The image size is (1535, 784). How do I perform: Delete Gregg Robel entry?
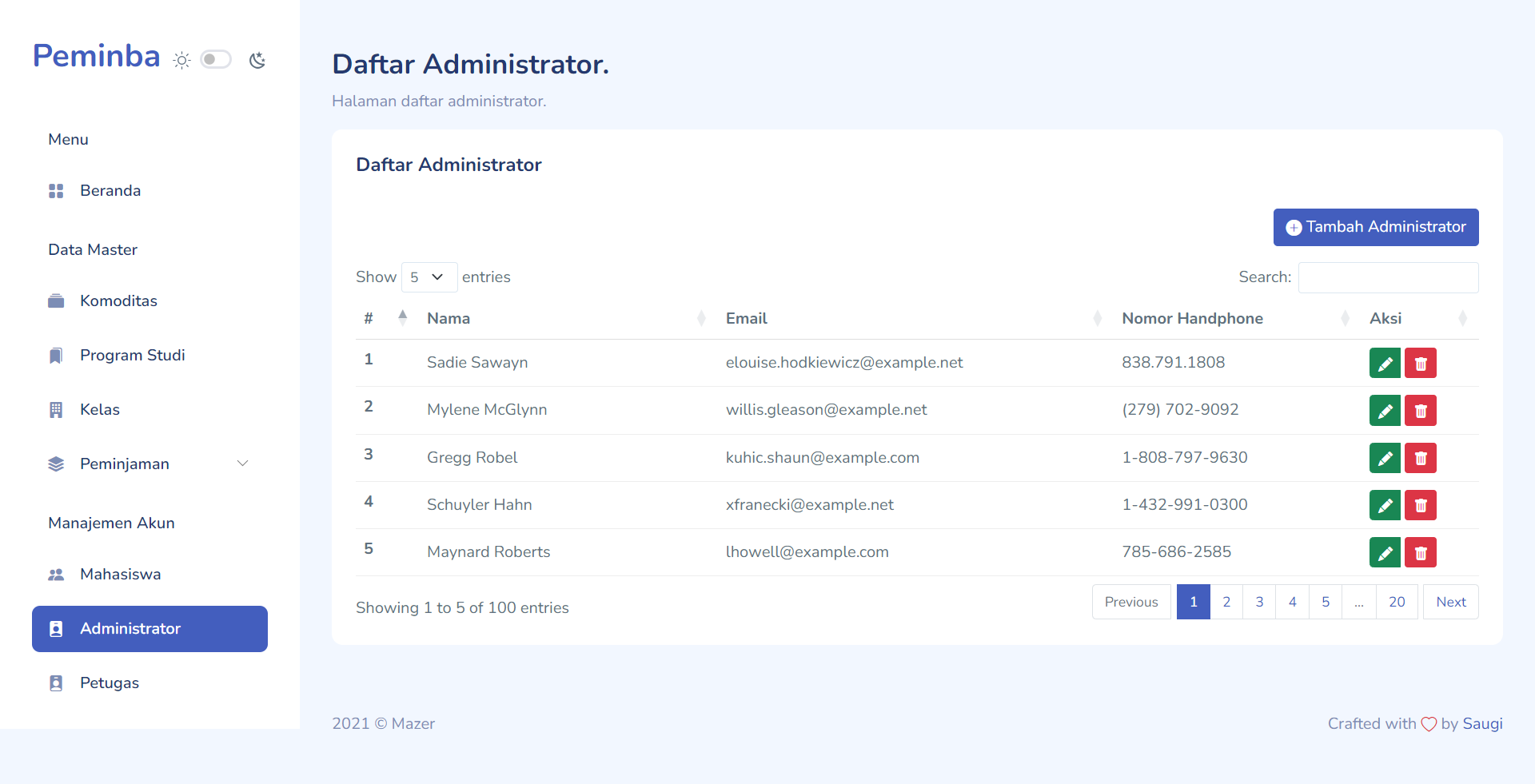1421,458
